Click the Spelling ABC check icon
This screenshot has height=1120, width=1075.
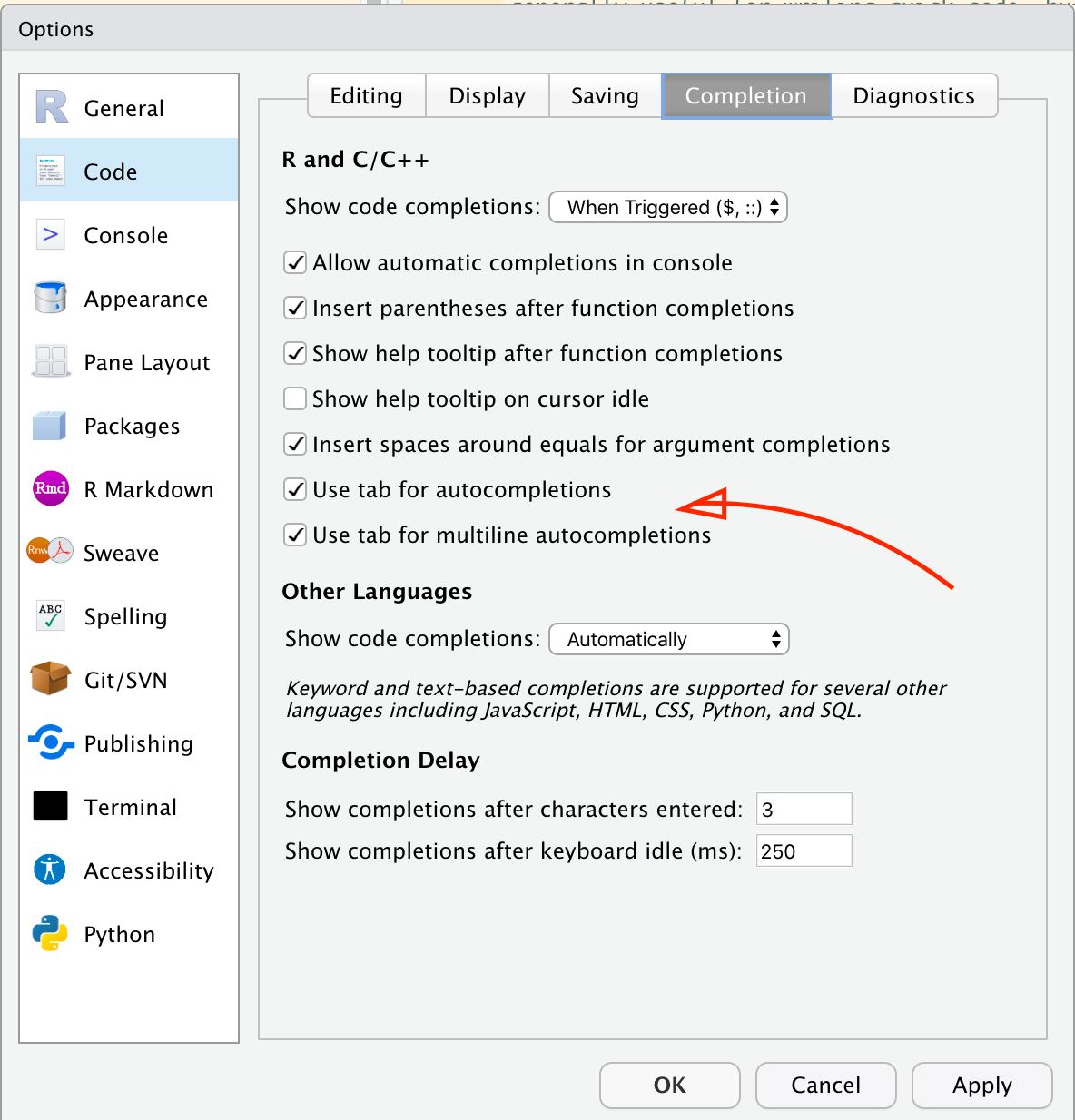tap(51, 615)
